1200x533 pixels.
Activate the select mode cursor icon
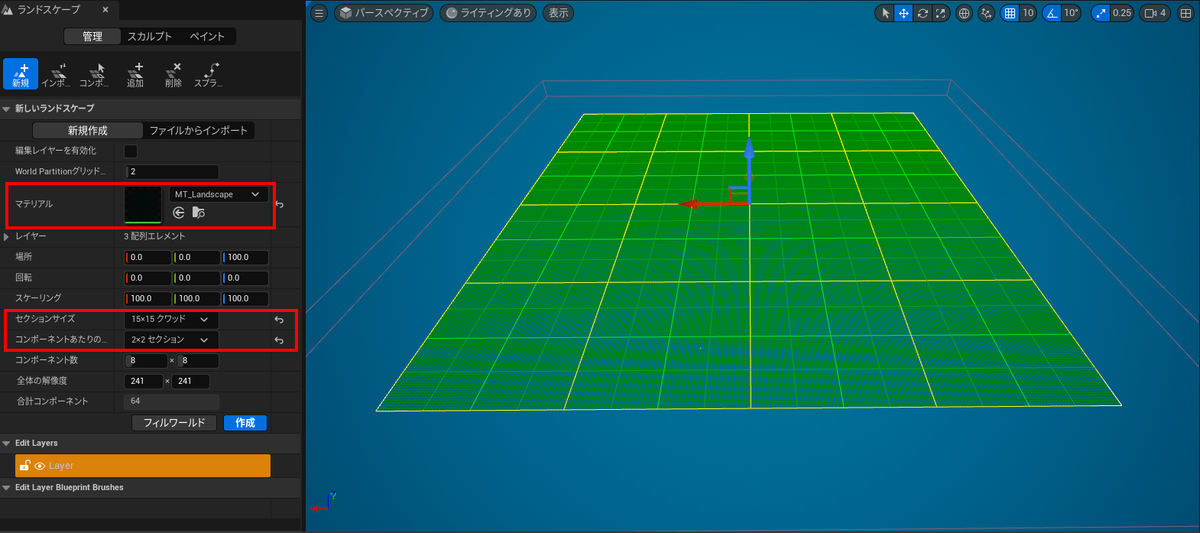tap(885, 14)
